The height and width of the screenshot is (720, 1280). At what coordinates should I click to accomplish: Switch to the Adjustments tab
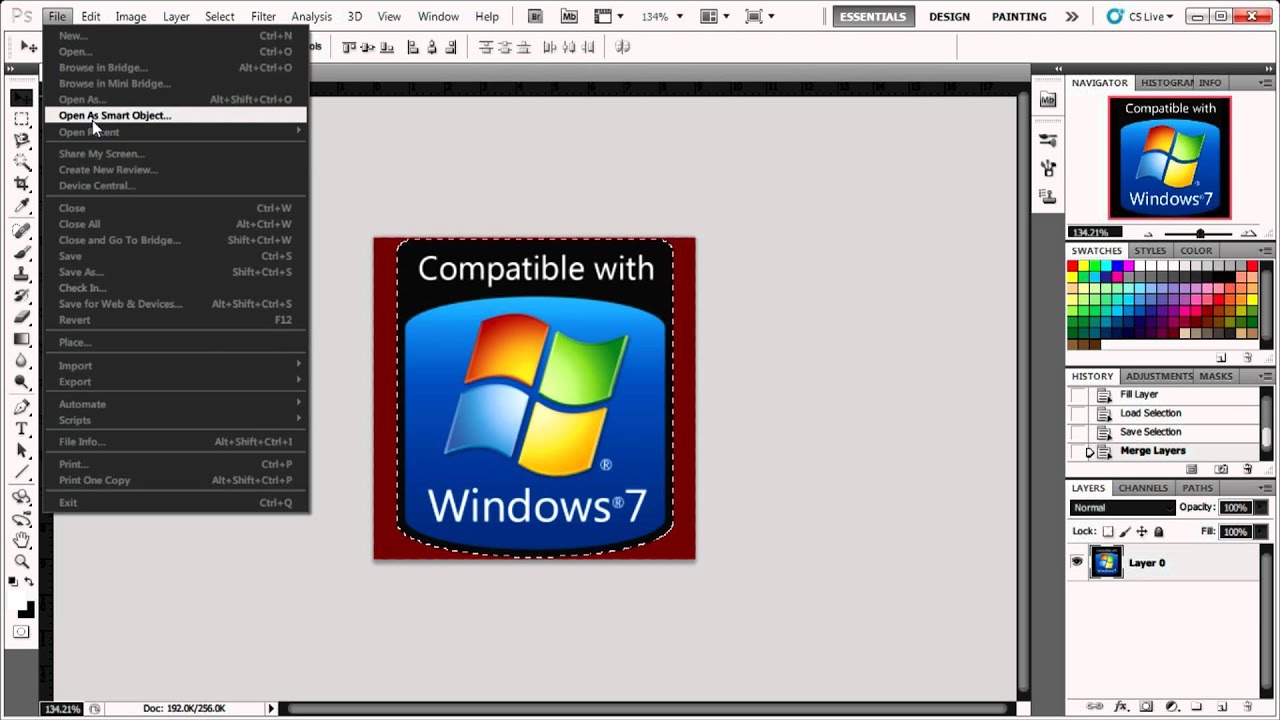click(x=1159, y=376)
